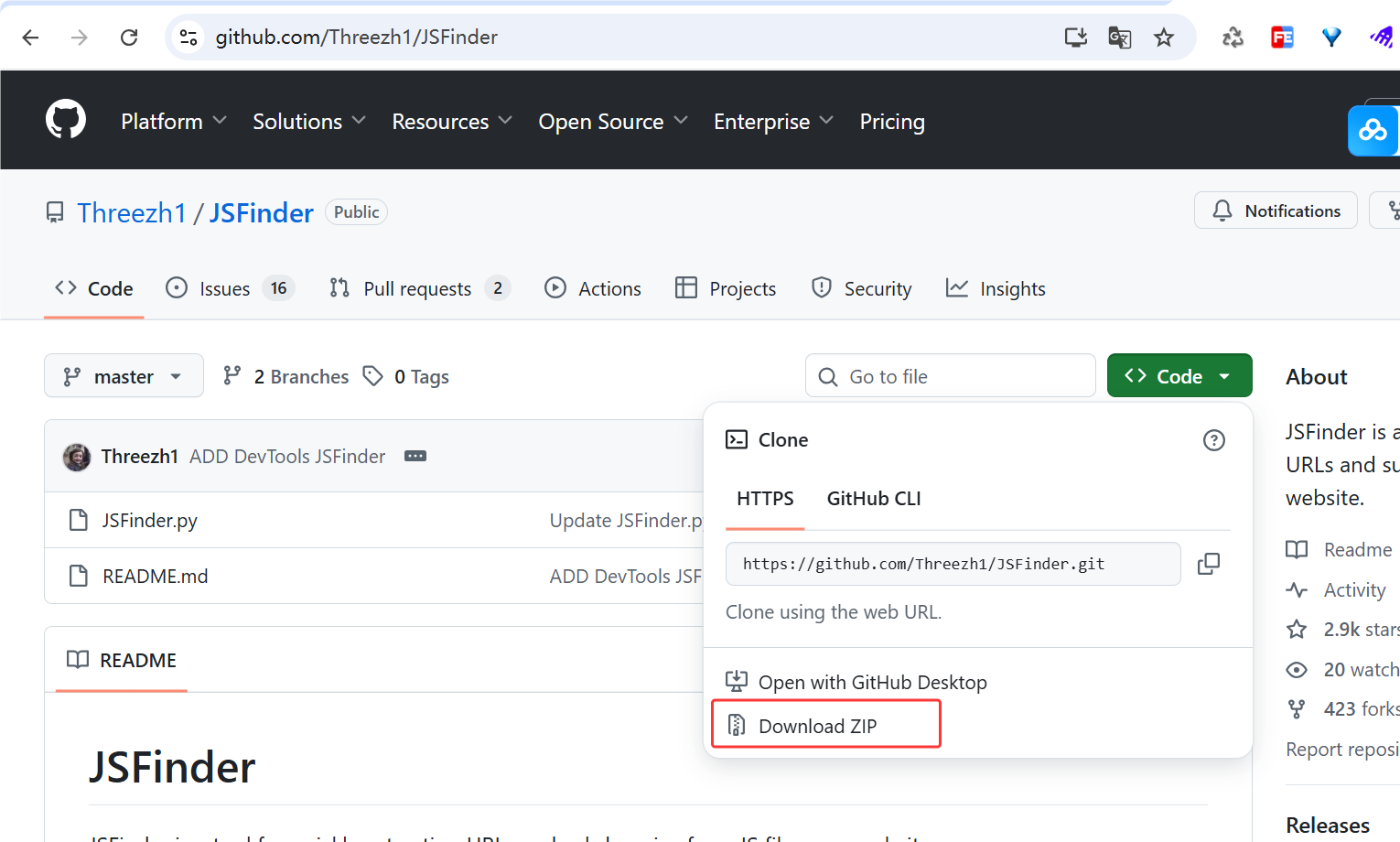Image resolution: width=1400 pixels, height=842 pixels.
Task: Open the Pricing page
Action: tap(892, 122)
